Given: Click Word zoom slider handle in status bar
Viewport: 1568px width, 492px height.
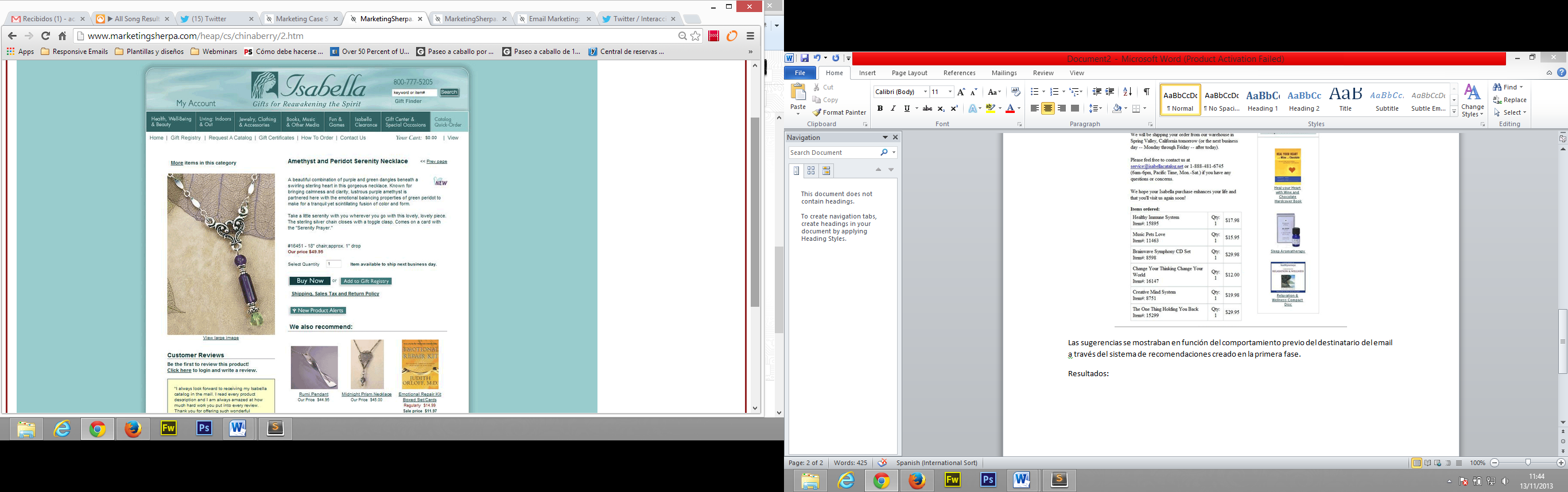Looking at the screenshot, I should [1528, 463].
